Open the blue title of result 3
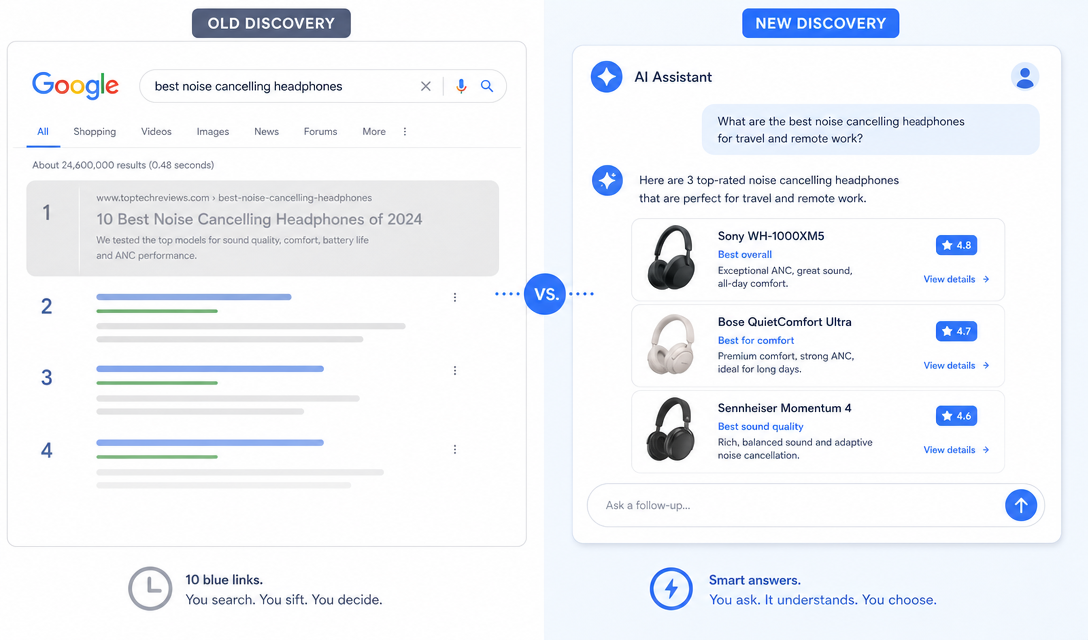The image size is (1088, 640). click(210, 369)
